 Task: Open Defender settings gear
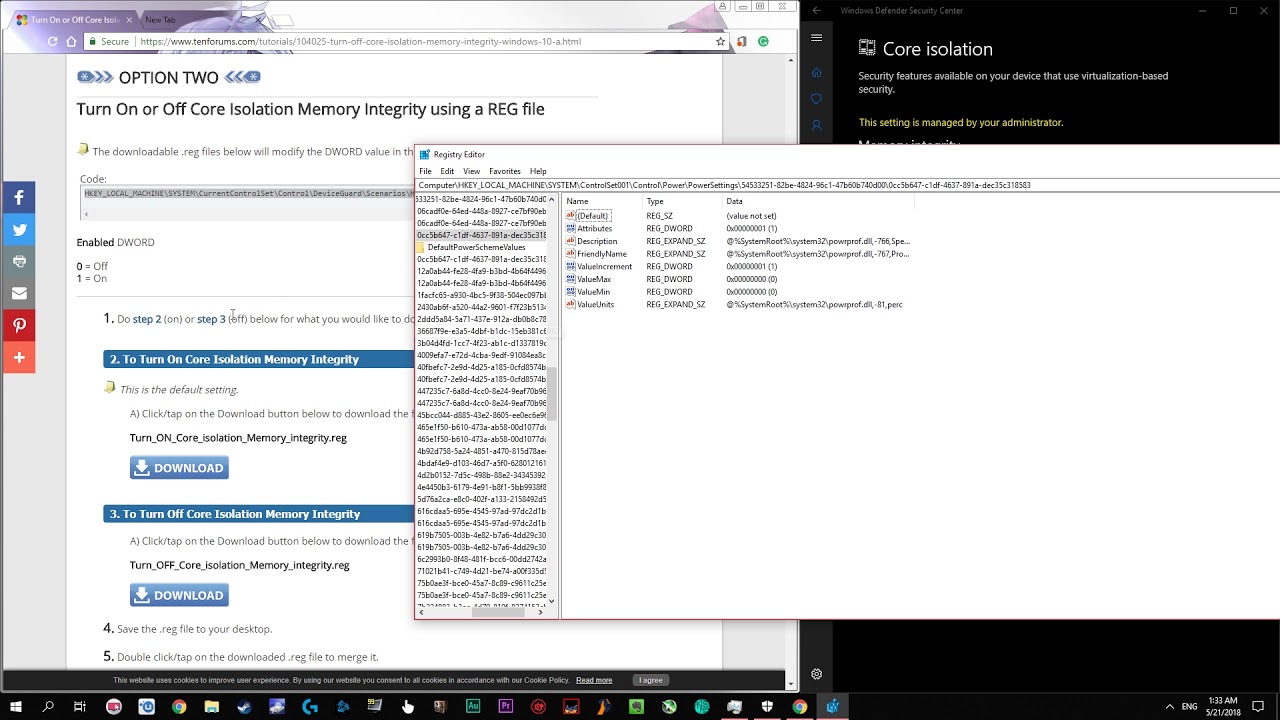click(817, 675)
